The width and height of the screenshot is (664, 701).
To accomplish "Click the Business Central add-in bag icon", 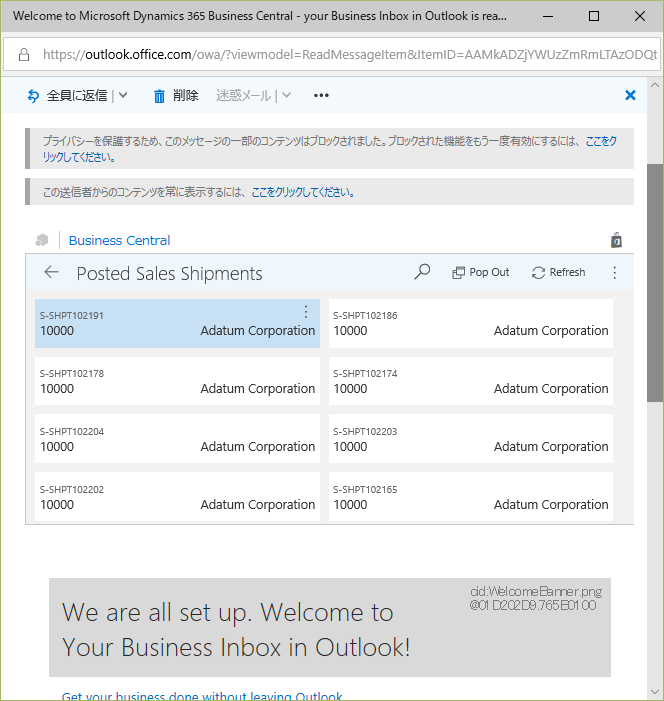I will 616,240.
